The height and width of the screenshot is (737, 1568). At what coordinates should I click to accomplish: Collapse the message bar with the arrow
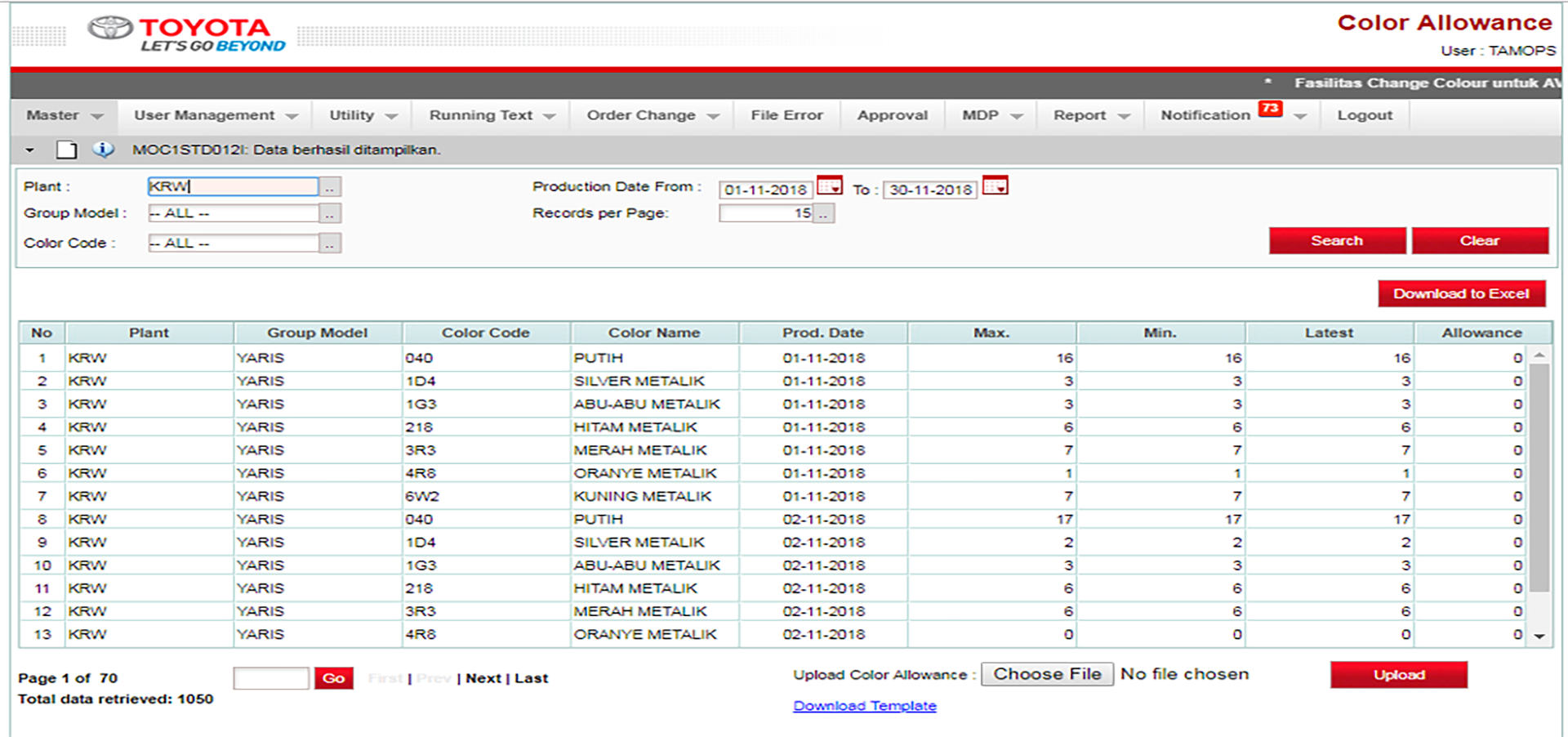[30, 150]
